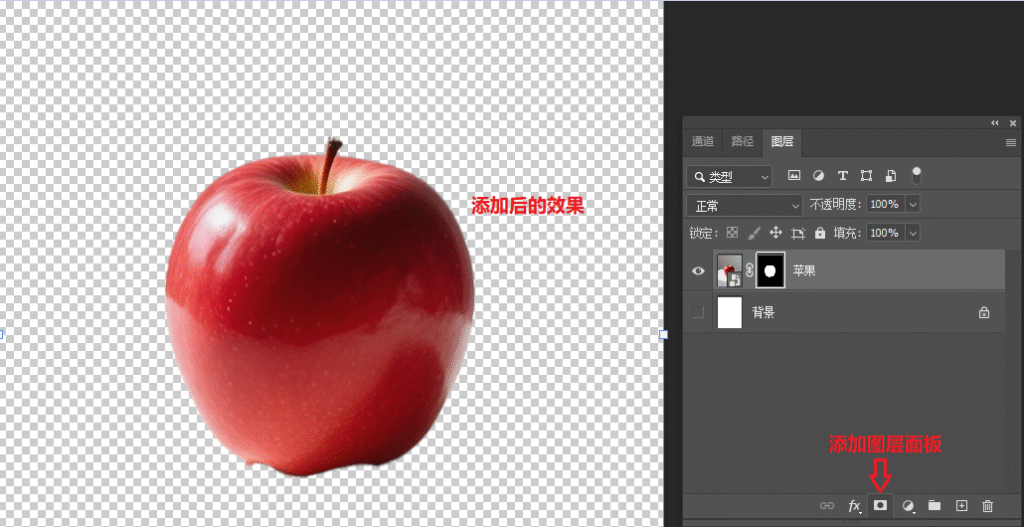Create a new adjustment layer via half-circle icon
The height and width of the screenshot is (527, 1024).
coord(908,506)
